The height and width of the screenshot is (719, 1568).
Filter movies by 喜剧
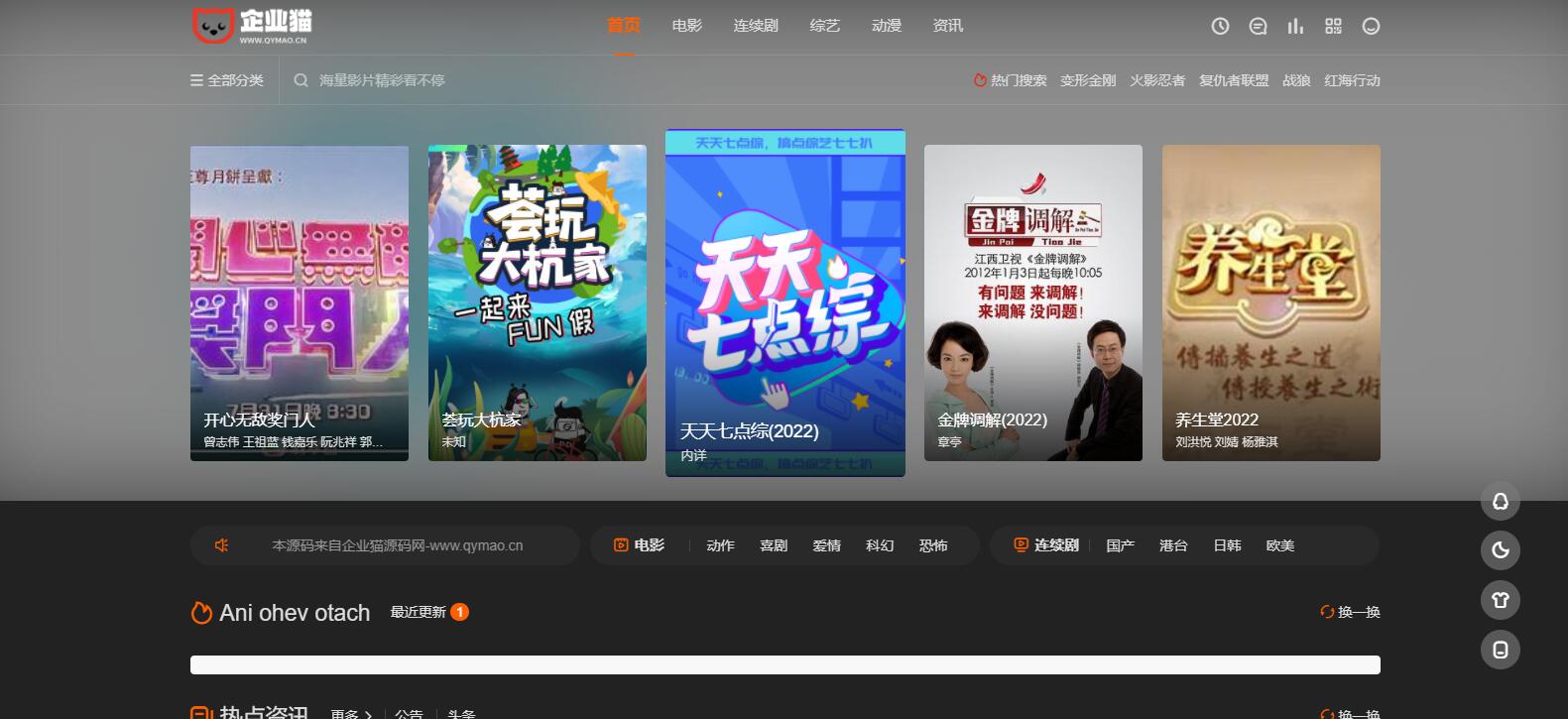pos(774,545)
